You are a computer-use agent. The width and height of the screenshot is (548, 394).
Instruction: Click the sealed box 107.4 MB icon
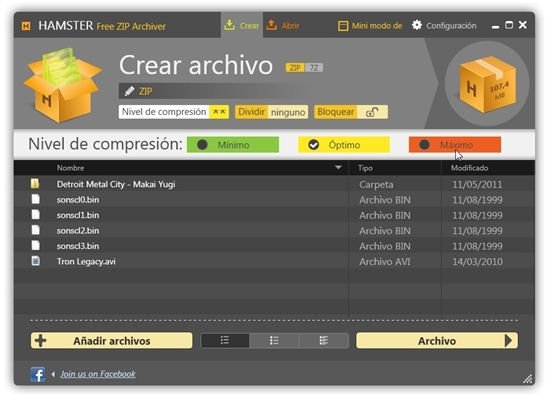(487, 84)
